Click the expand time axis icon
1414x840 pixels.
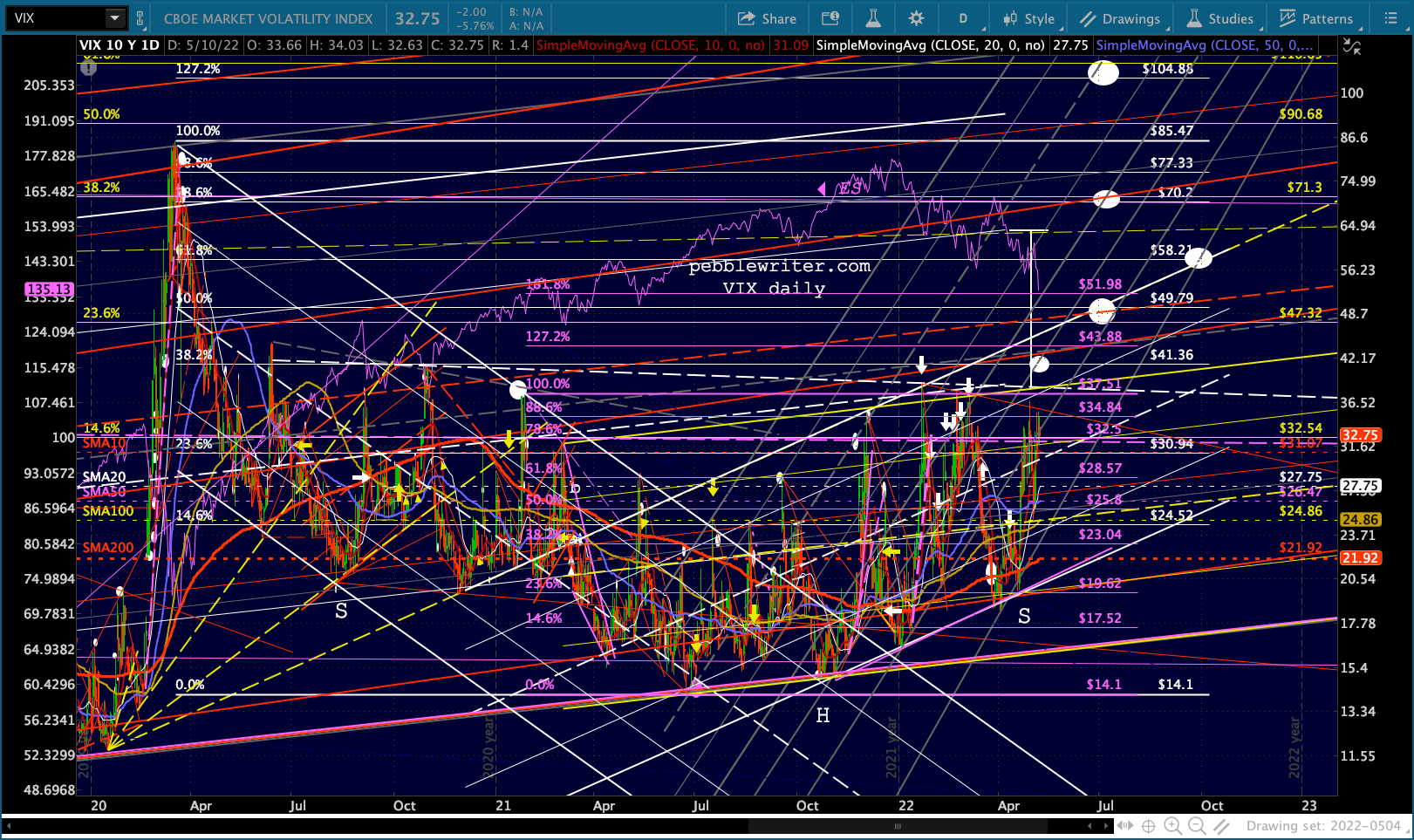[1125, 826]
